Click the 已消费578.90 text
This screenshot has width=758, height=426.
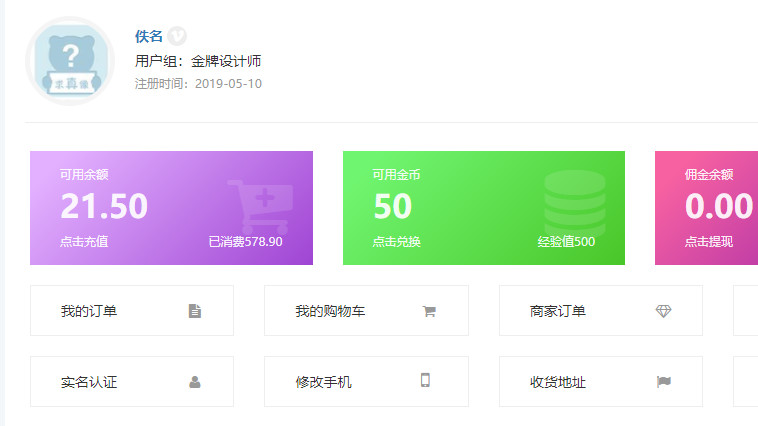coord(246,241)
